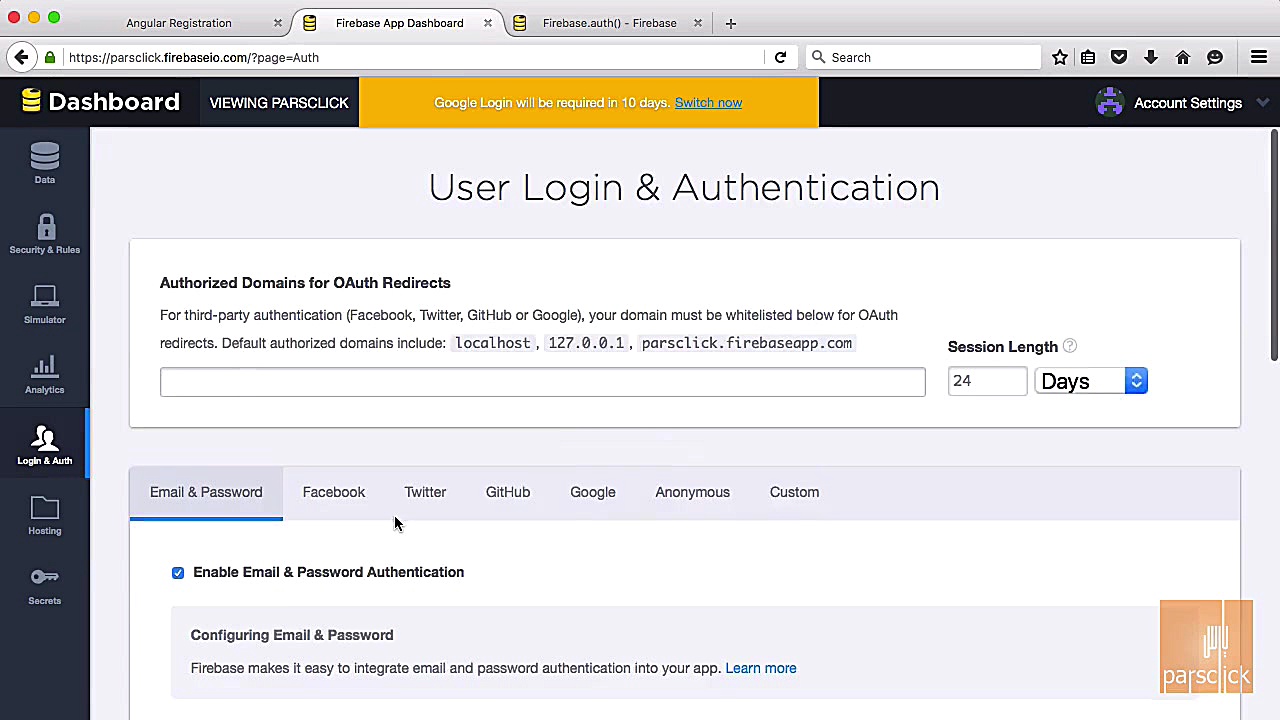Switch to the Firebase.auth() browser tab

[609, 23]
